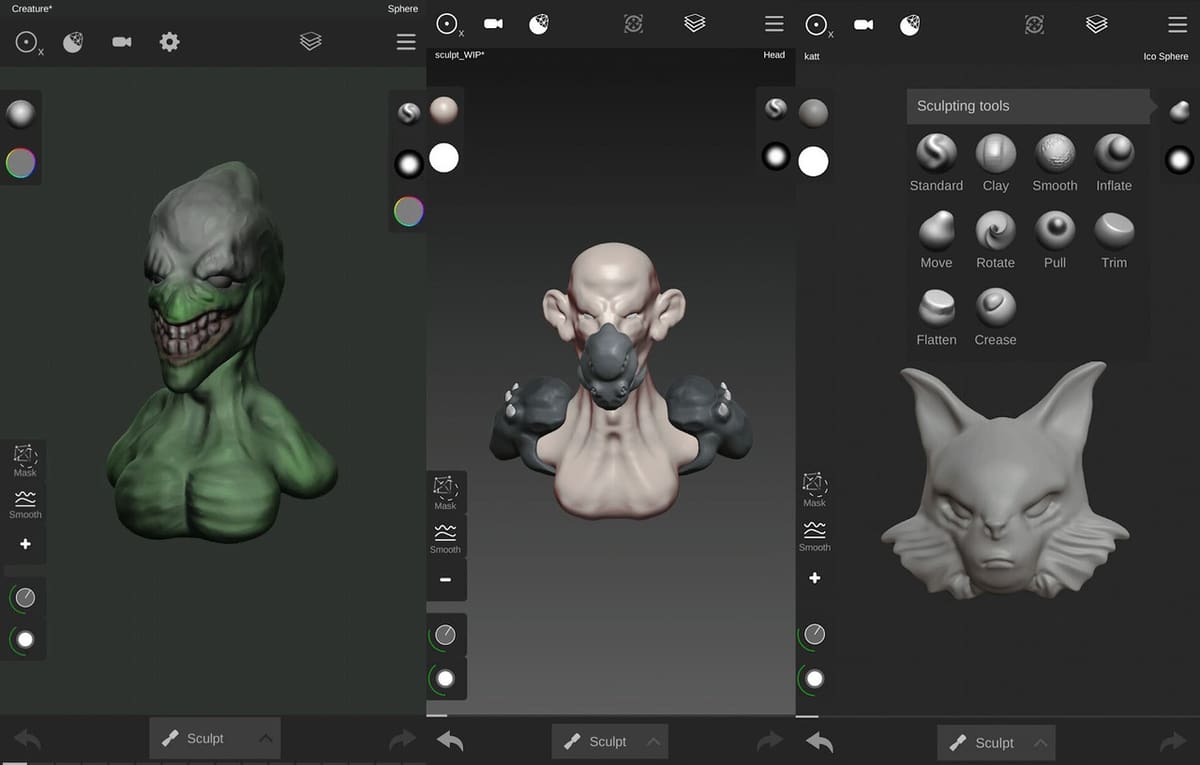Toggle Smooth mode in katt screen
1200x765 pixels.
(815, 535)
